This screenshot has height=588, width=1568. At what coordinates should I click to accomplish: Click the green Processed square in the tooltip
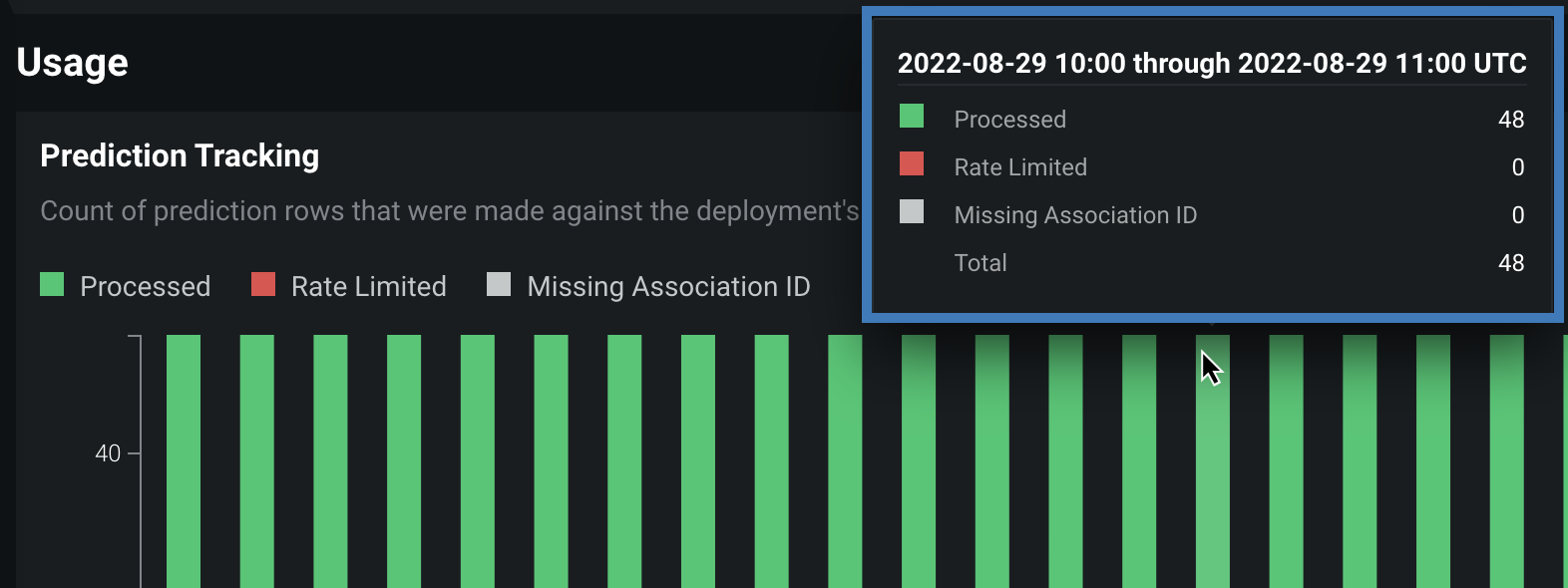(912, 117)
